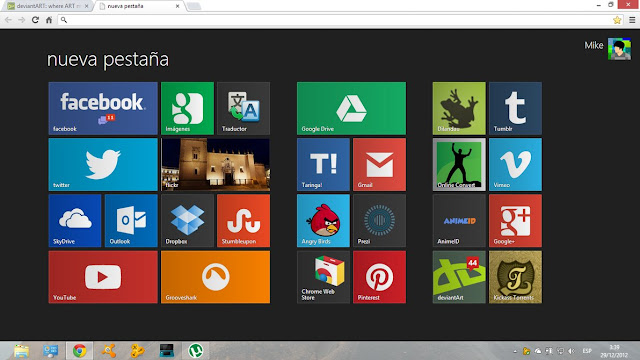Open the Pinterest tile

click(380, 277)
